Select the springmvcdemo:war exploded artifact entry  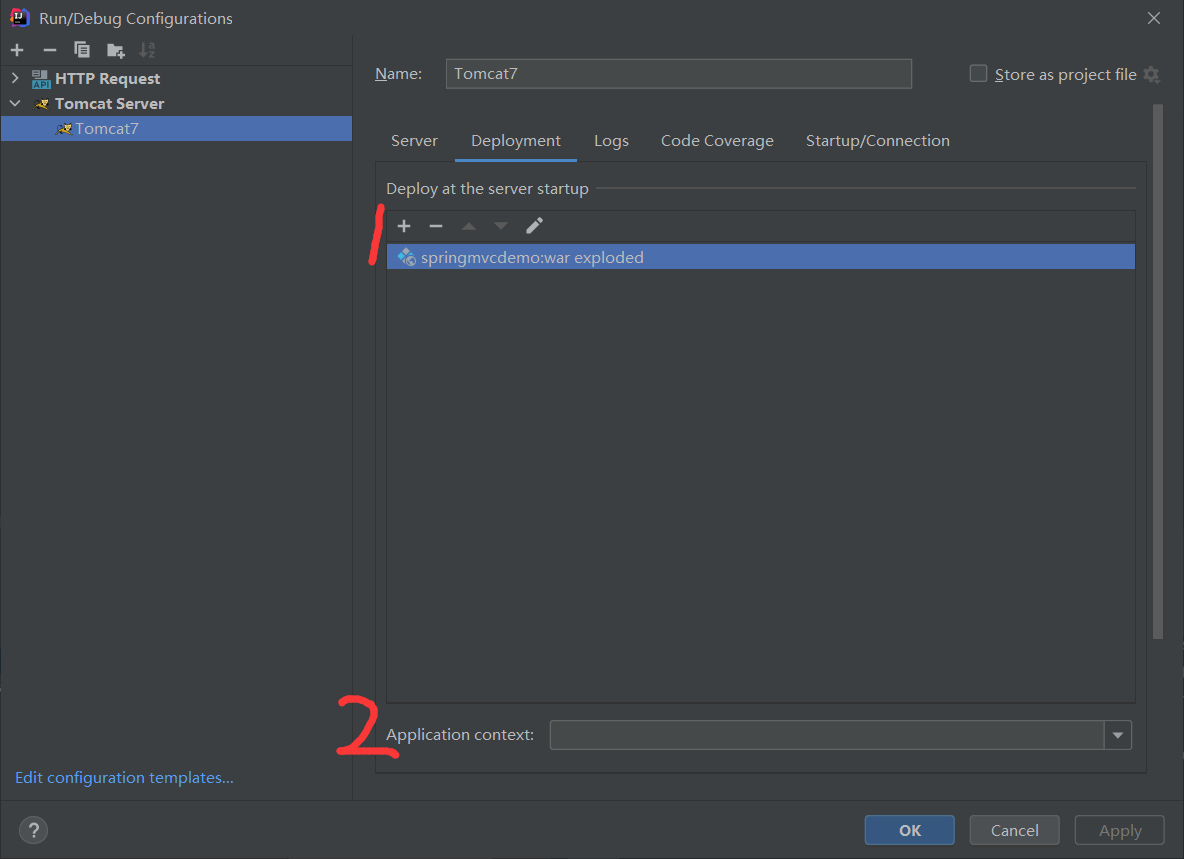(x=531, y=257)
